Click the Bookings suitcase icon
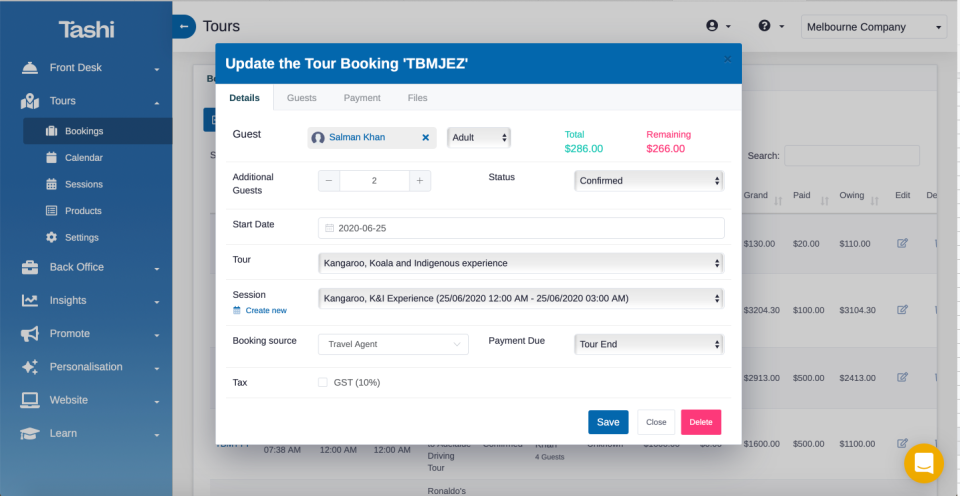 tap(51, 131)
